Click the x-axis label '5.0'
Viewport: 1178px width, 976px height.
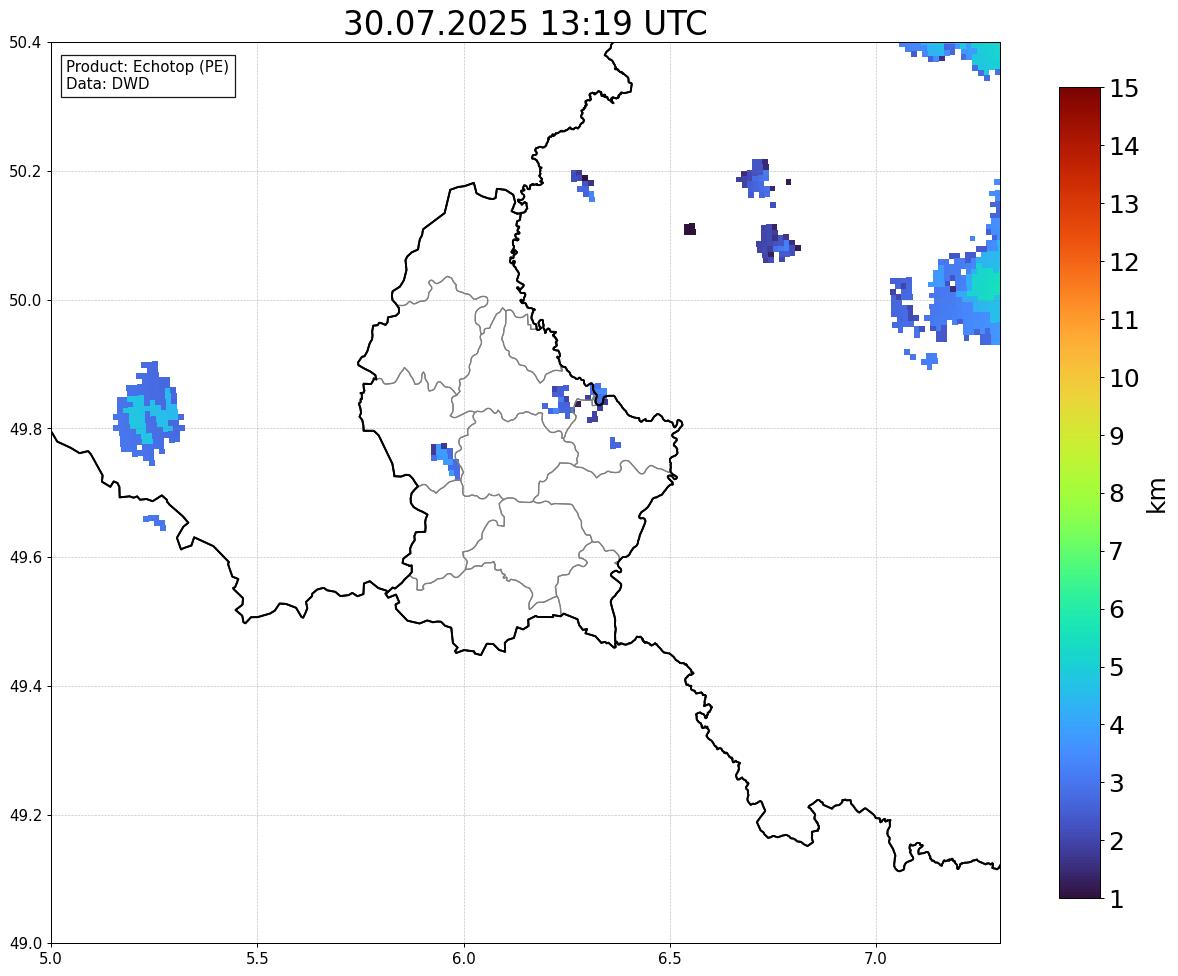(x=51, y=959)
